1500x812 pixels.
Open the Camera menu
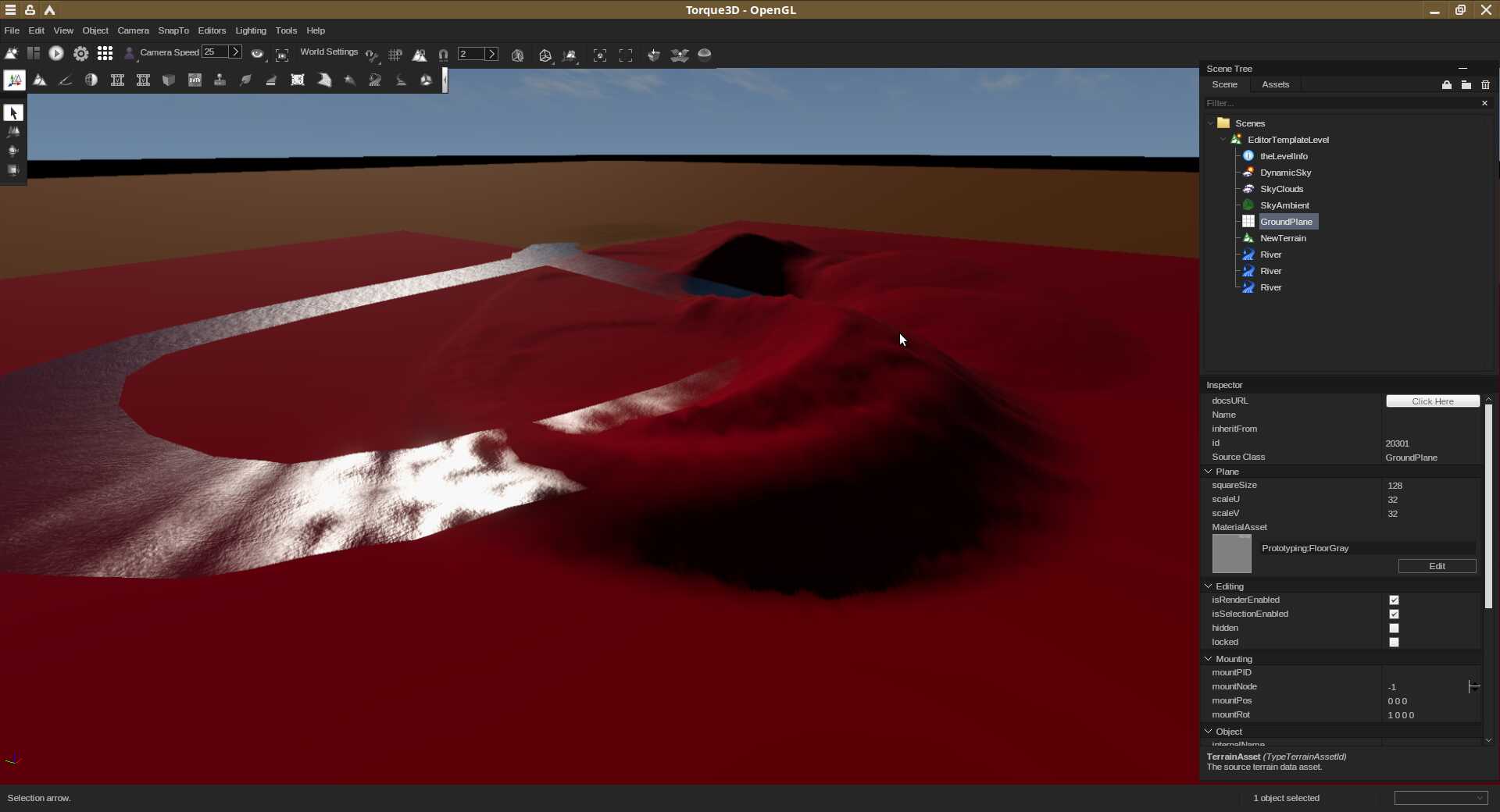pyautogui.click(x=133, y=30)
